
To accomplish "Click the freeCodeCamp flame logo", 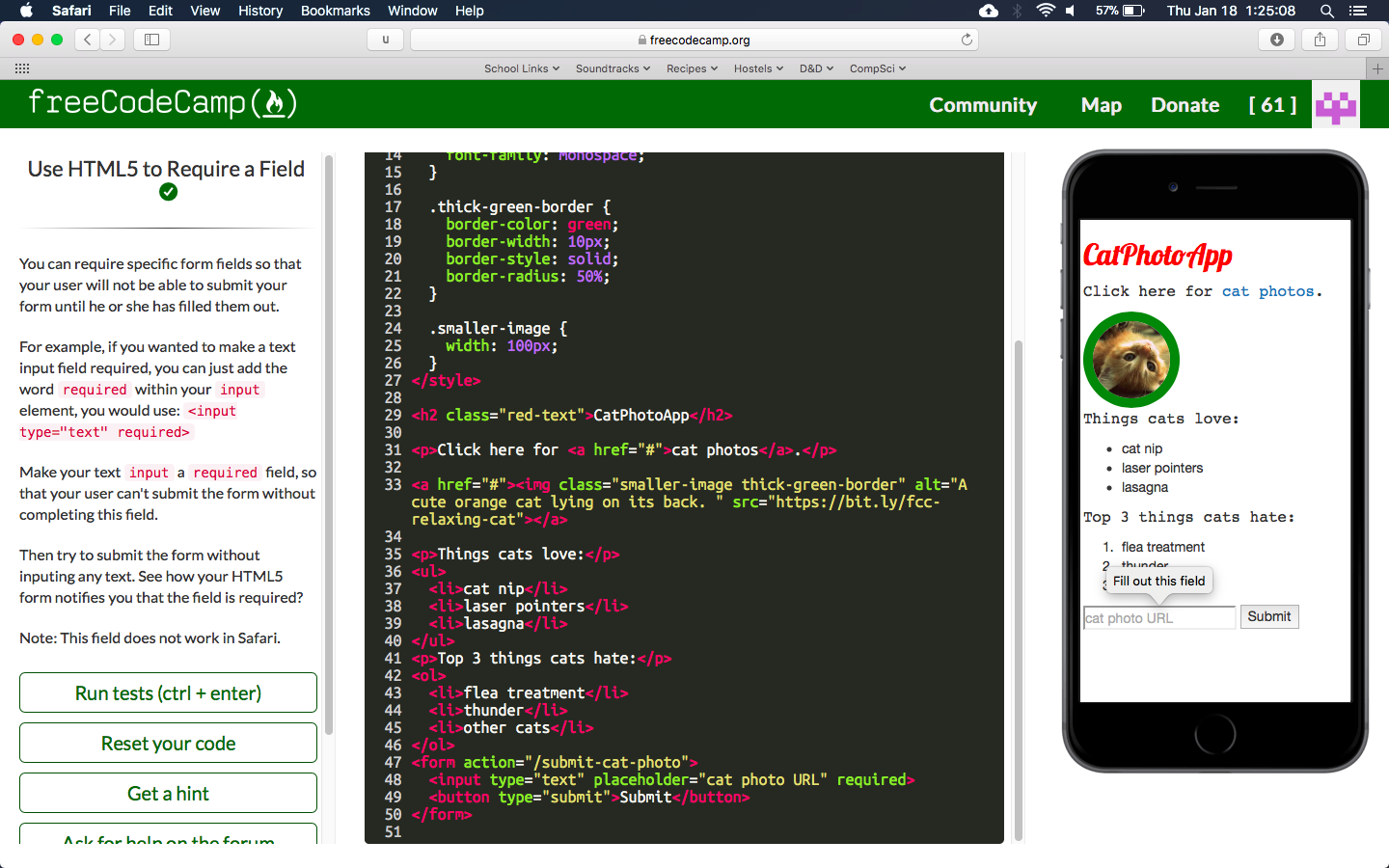I will pyautogui.click(x=273, y=103).
